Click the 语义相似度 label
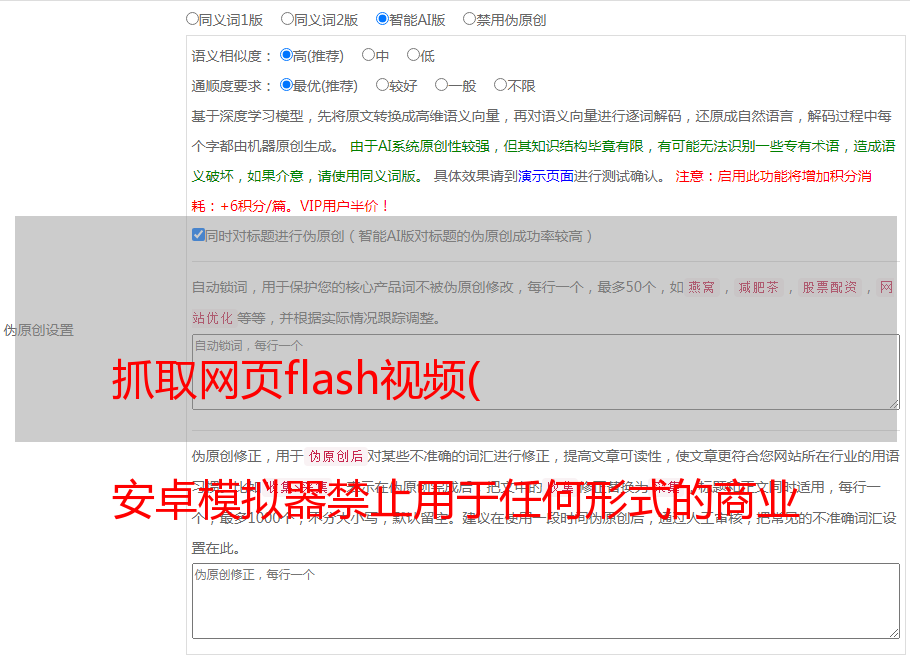The width and height of the screenshot is (911, 658). click(231, 56)
